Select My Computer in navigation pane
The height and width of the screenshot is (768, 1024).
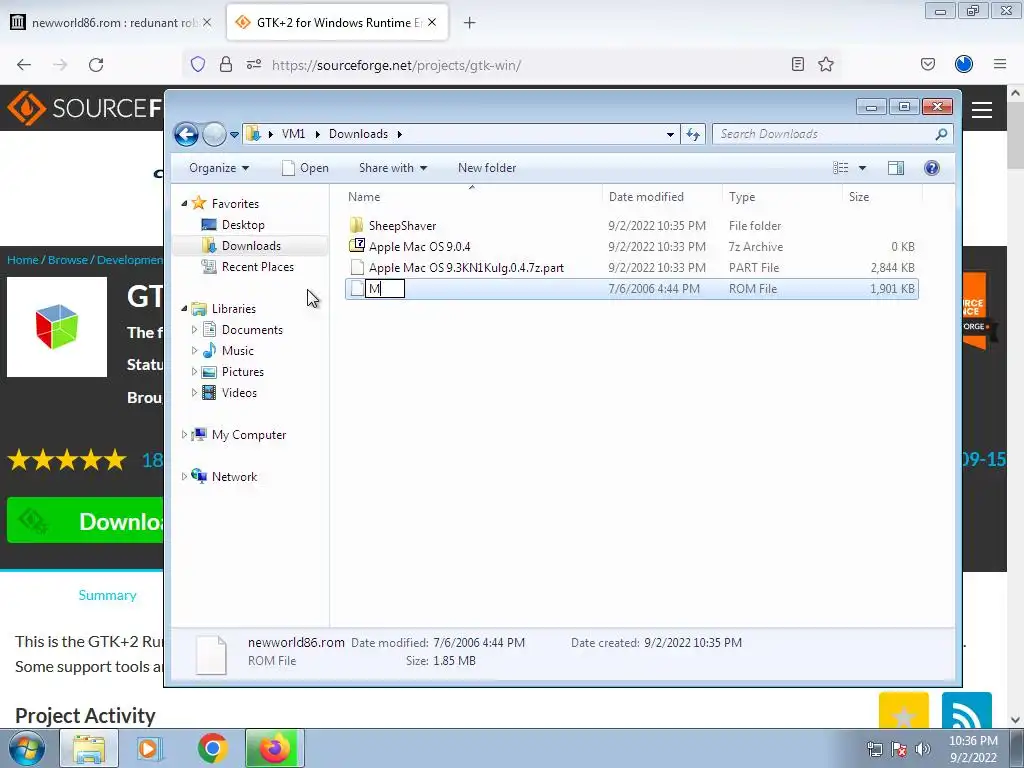coord(248,435)
